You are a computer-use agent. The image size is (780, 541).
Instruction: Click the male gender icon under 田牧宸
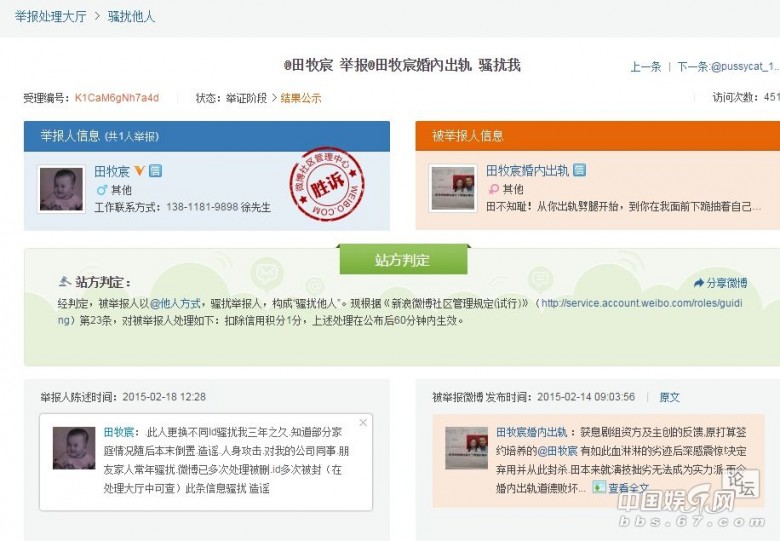101,189
